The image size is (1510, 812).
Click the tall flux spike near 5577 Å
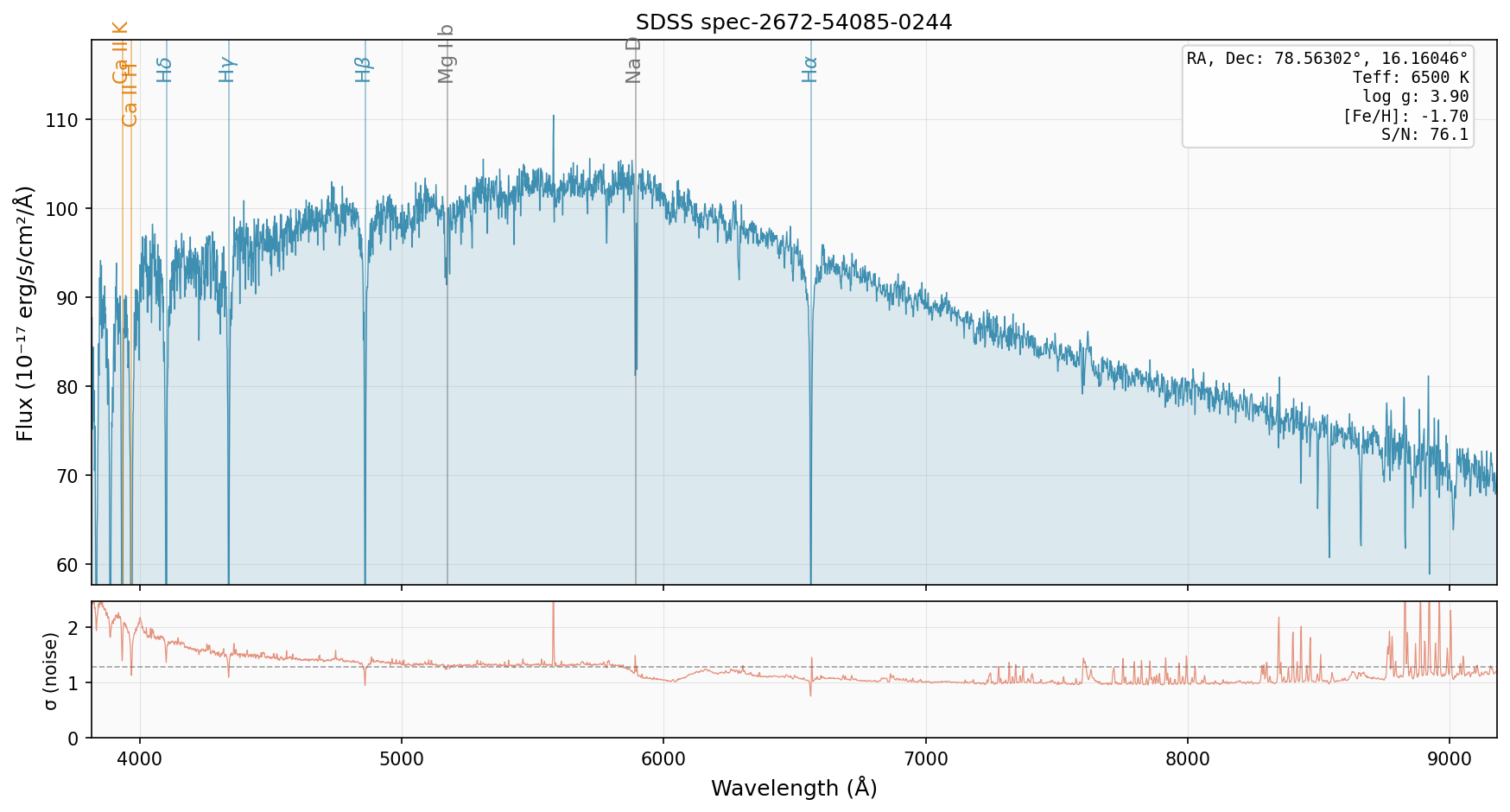pos(553,121)
